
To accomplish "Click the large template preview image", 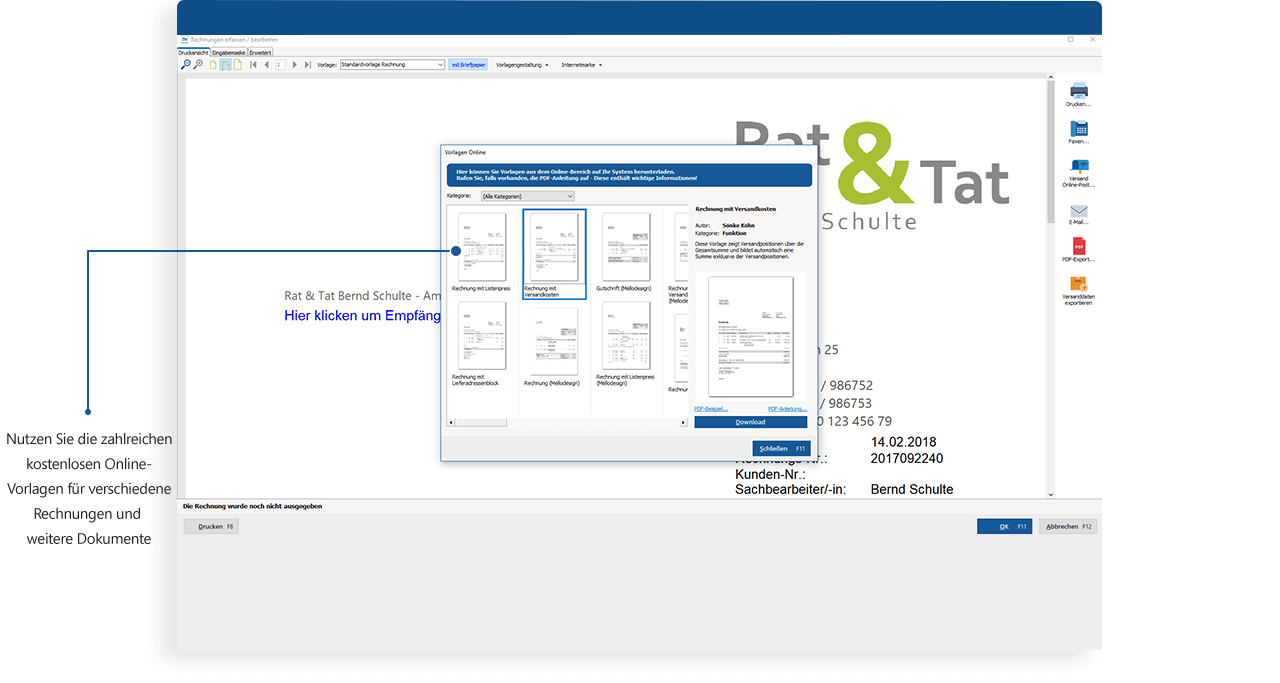I will (750, 337).
